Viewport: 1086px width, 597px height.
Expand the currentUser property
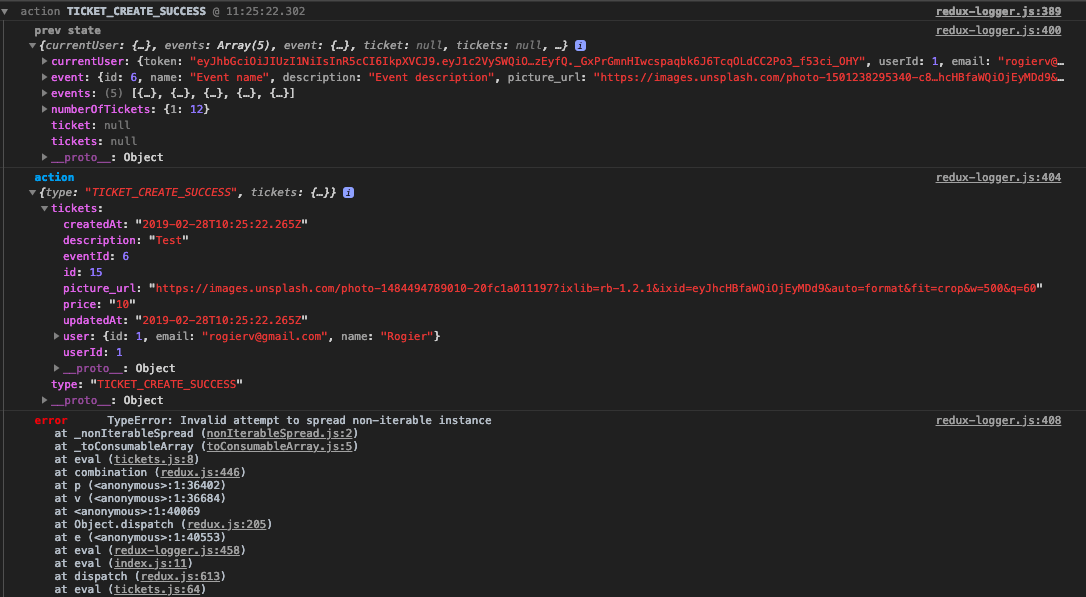coord(45,62)
